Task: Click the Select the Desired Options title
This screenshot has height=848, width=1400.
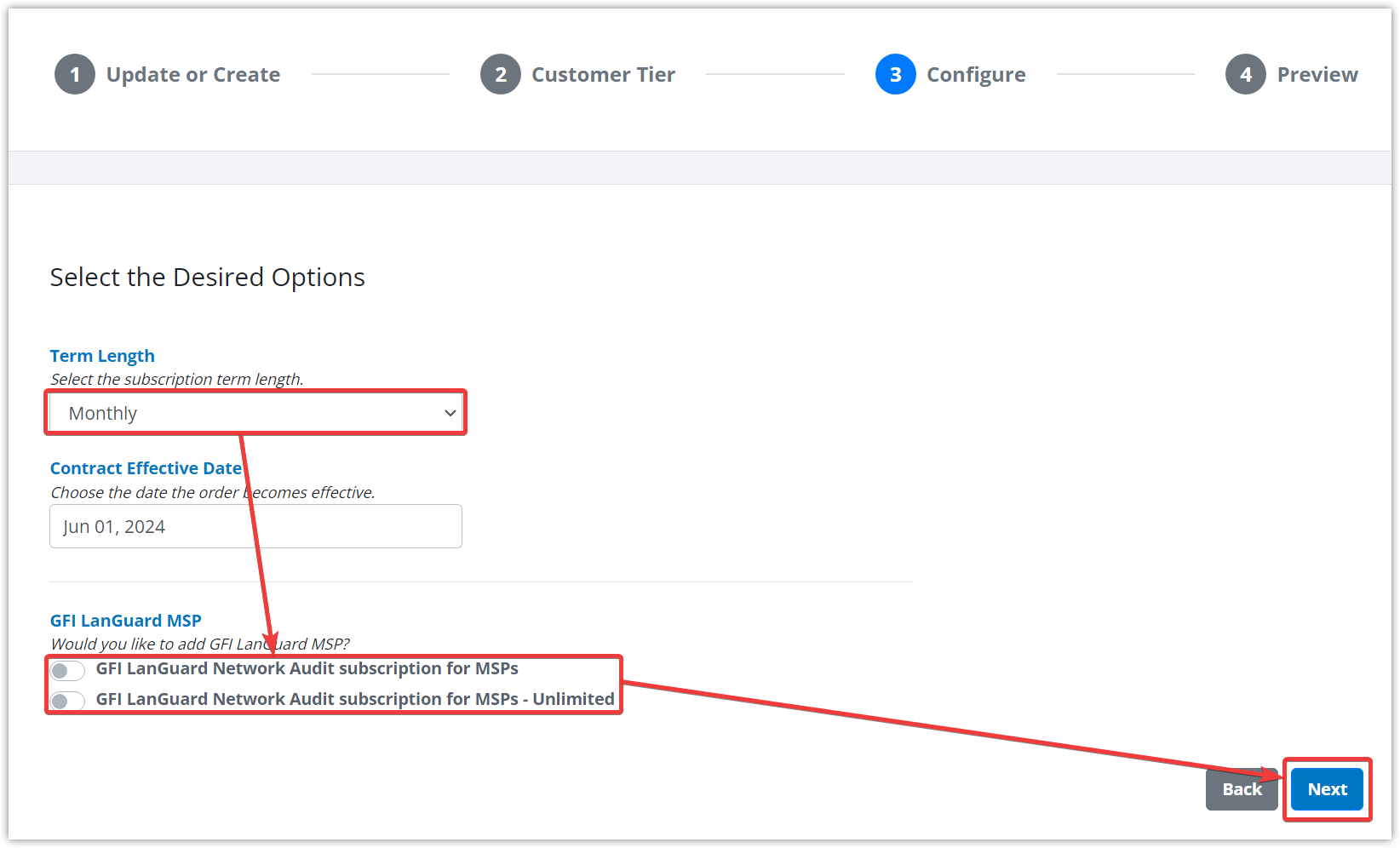Action: click(207, 278)
